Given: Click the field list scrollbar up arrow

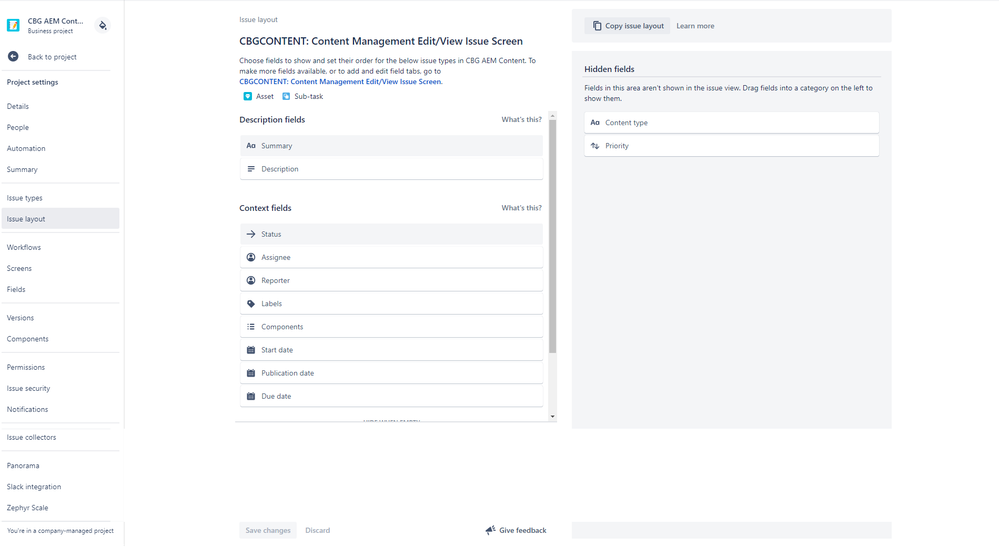Looking at the screenshot, I should (552, 116).
